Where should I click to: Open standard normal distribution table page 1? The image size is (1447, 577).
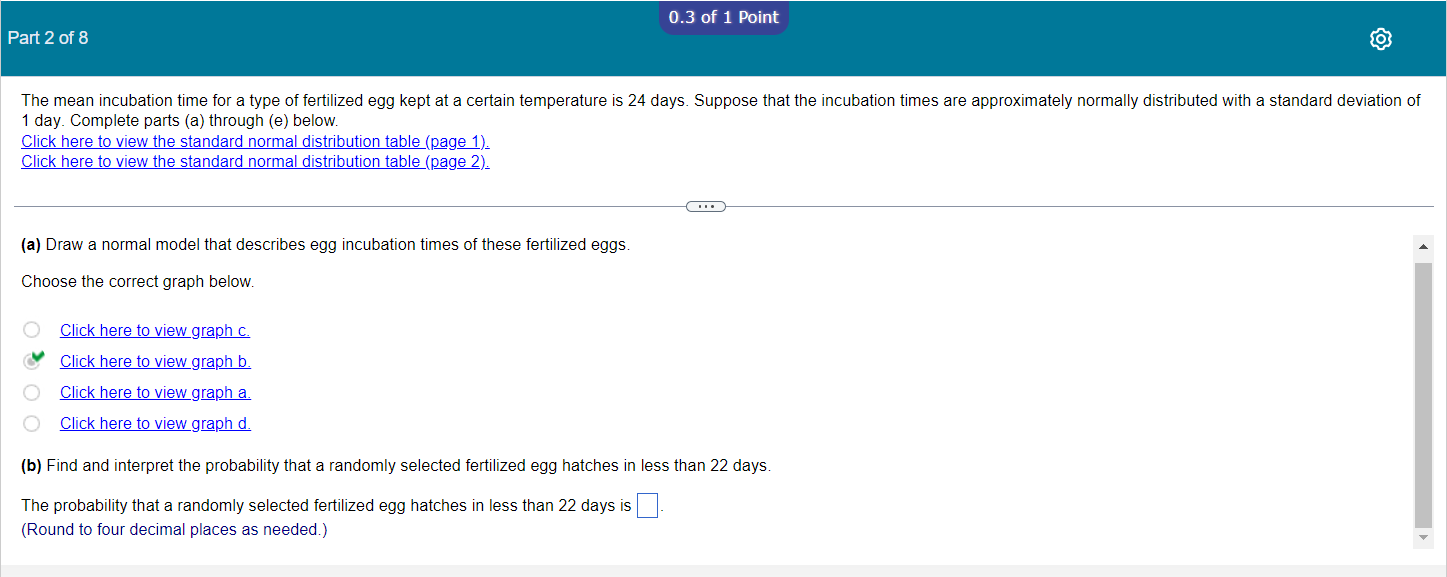255,141
